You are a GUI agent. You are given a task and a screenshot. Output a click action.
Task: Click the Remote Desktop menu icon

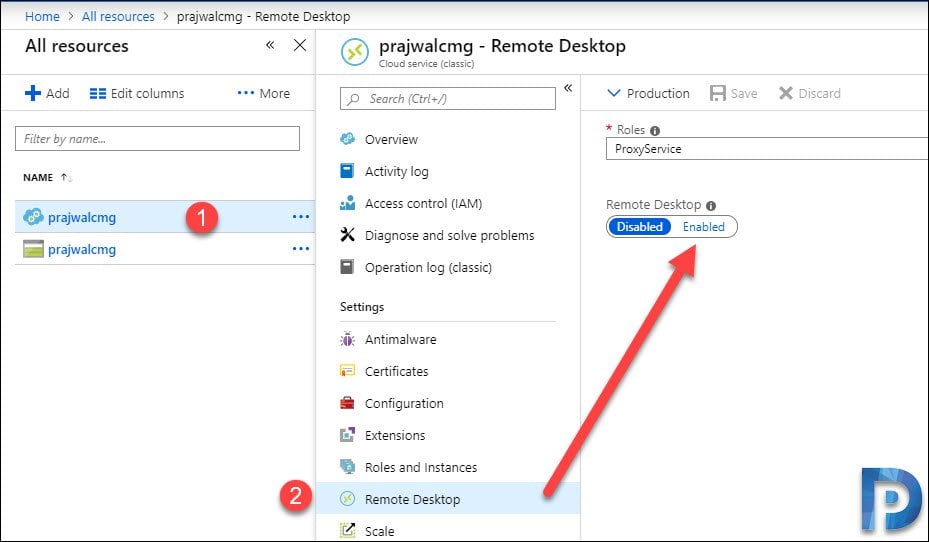pos(347,499)
